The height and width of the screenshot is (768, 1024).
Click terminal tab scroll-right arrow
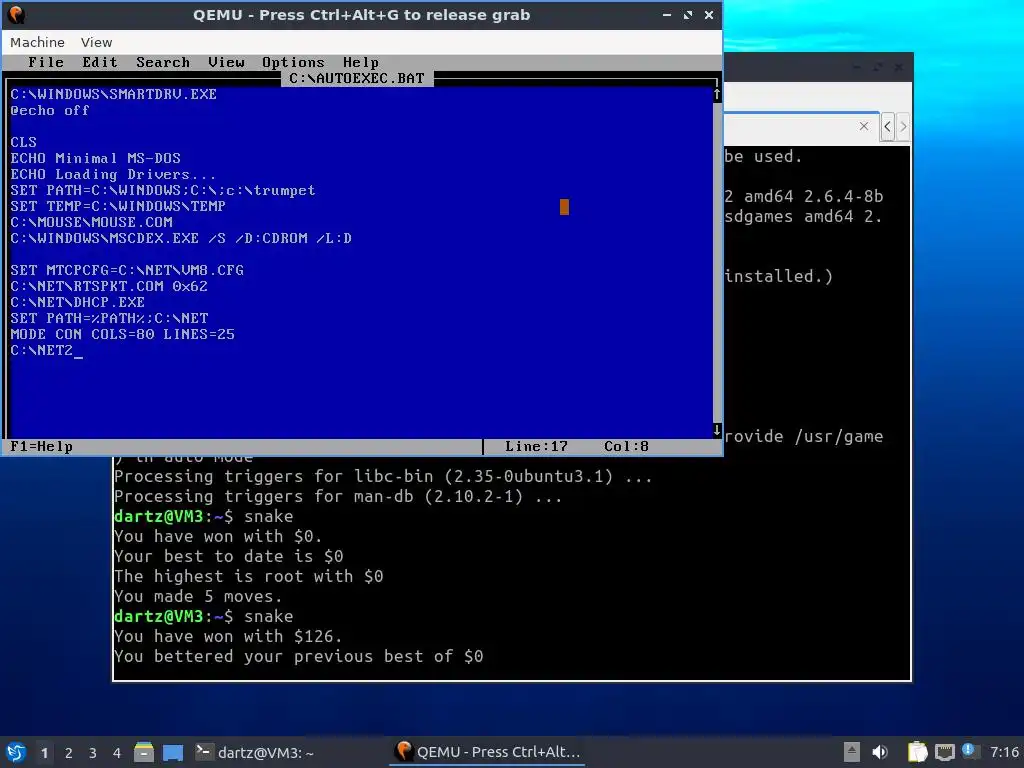[x=903, y=127]
